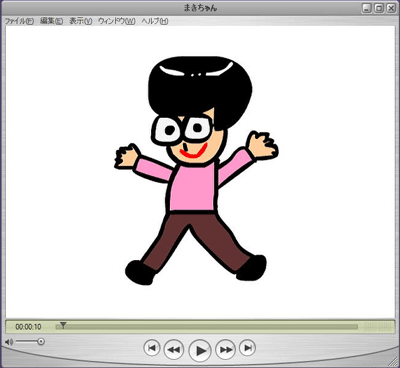Click the rewind button
This screenshot has height=368, width=400.
(x=174, y=349)
